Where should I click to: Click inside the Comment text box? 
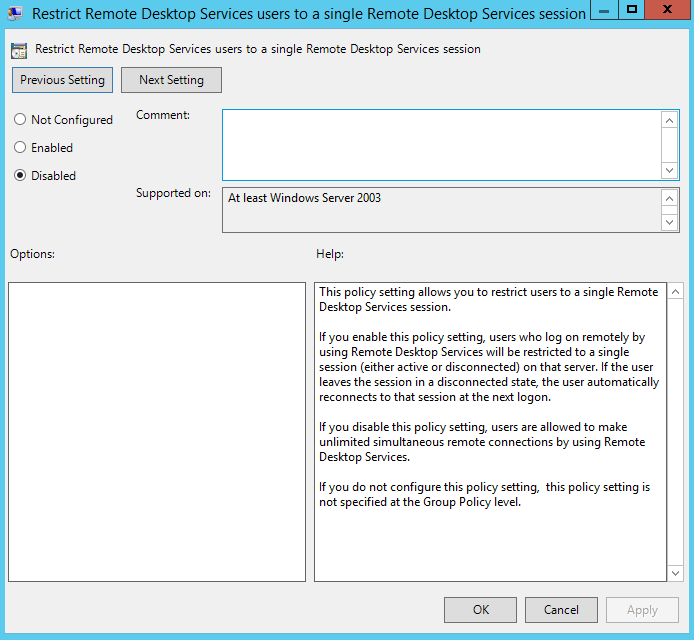click(x=441, y=144)
